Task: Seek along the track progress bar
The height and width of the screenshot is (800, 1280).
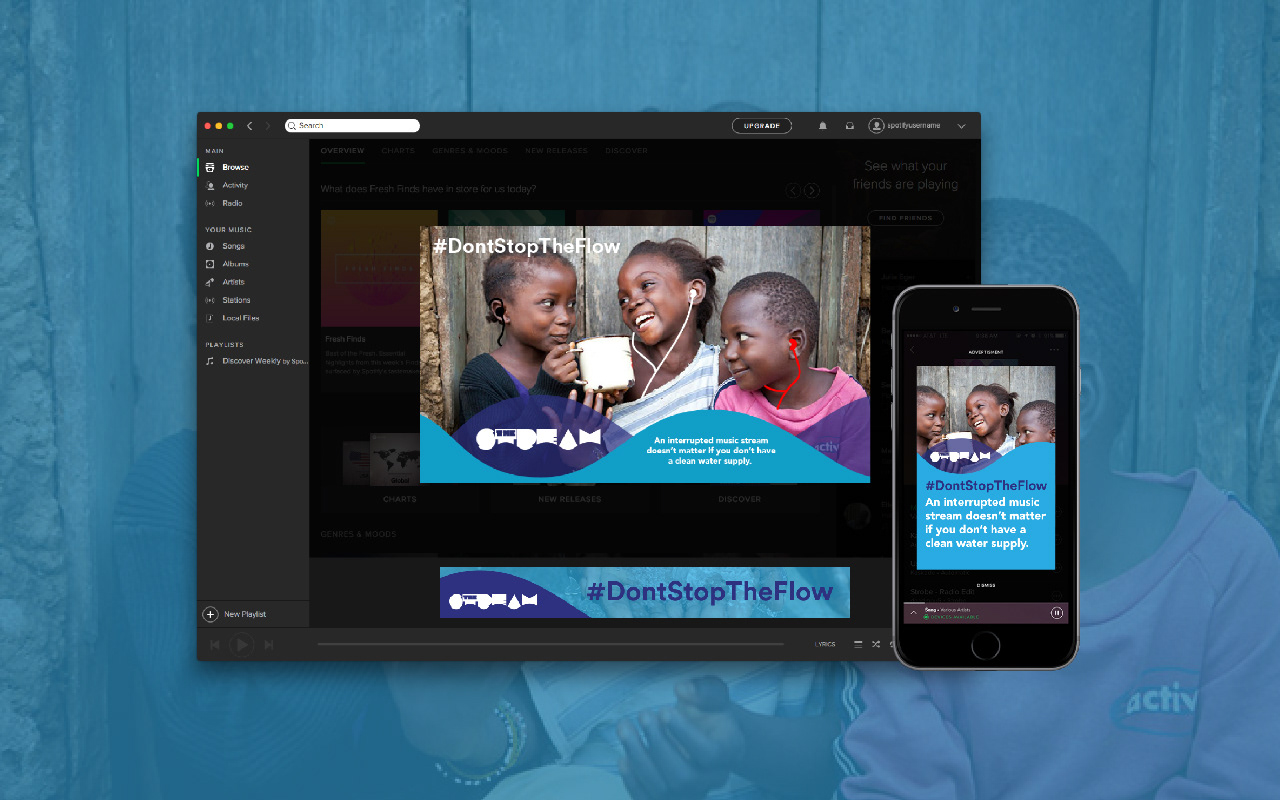Action: click(x=550, y=644)
